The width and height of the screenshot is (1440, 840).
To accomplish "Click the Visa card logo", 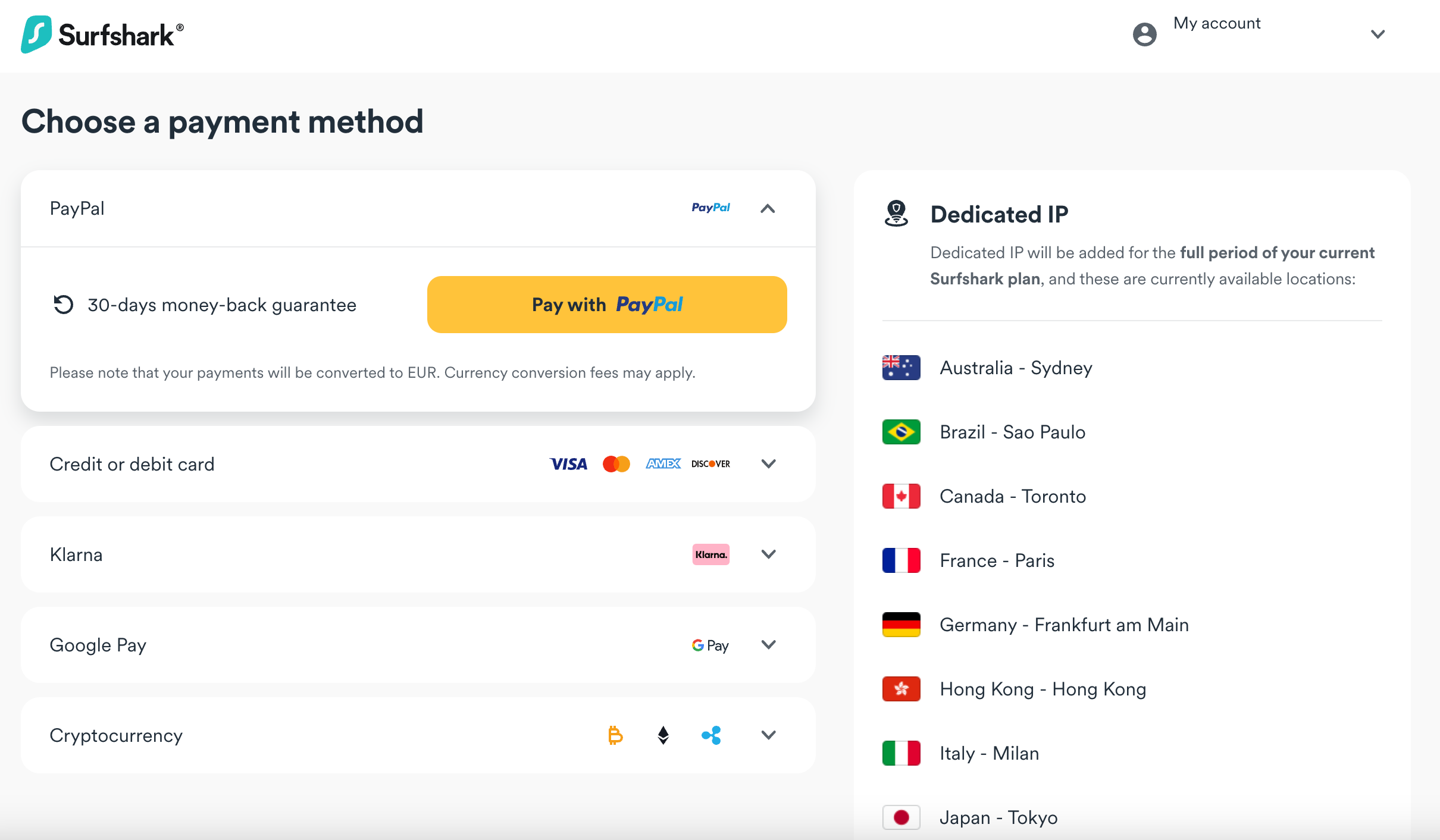I will tap(568, 464).
